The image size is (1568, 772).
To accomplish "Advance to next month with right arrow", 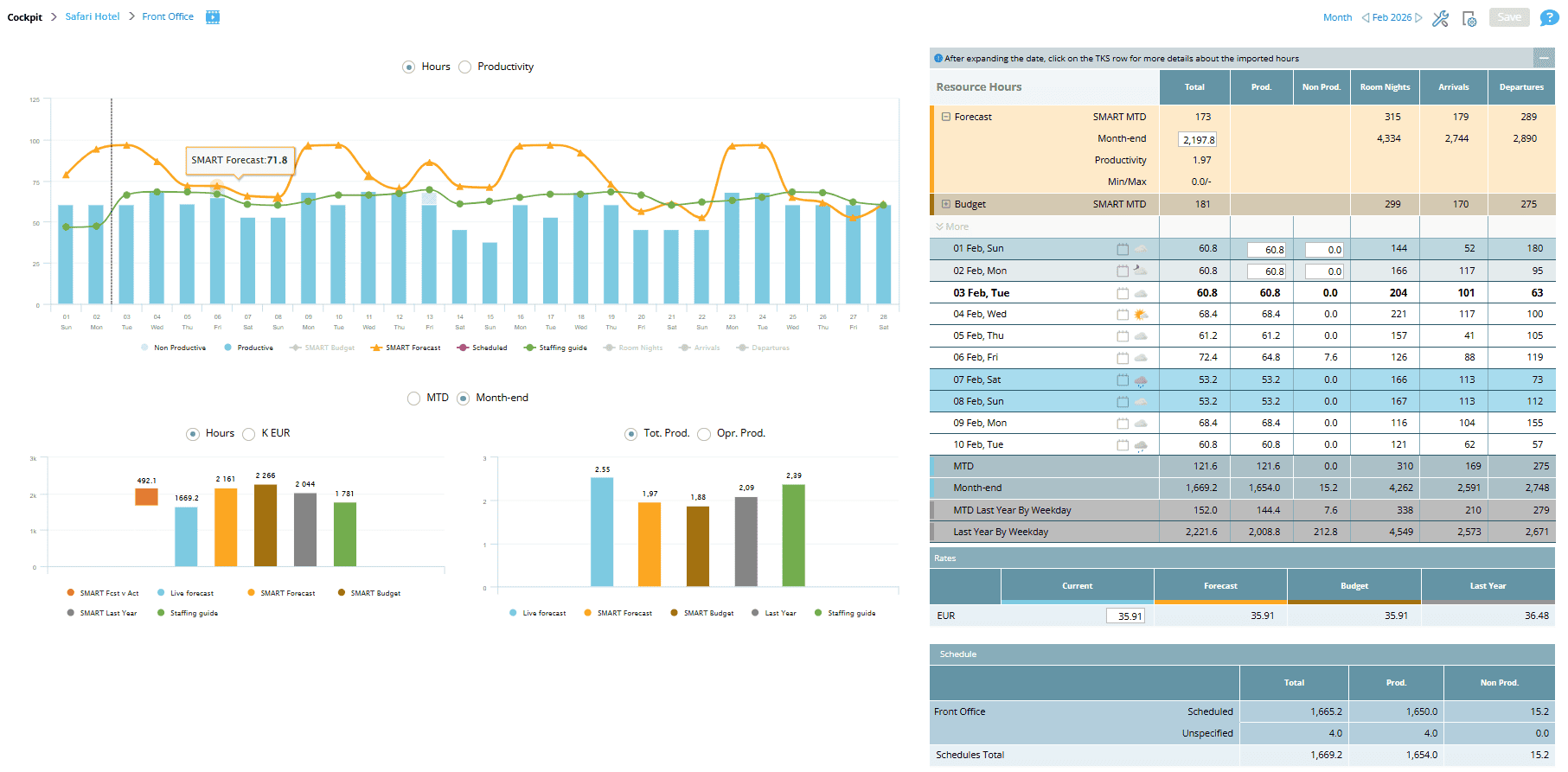I will click(1418, 17).
